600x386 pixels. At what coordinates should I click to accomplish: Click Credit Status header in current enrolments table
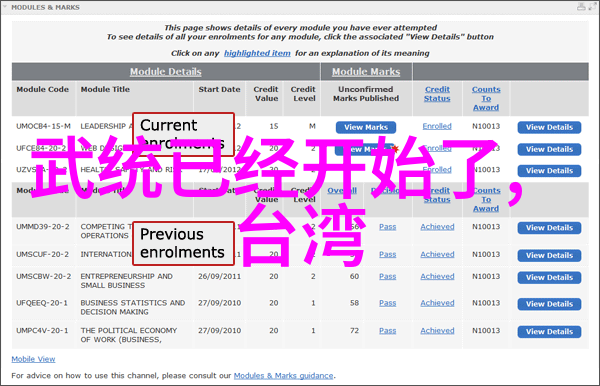pos(437,94)
